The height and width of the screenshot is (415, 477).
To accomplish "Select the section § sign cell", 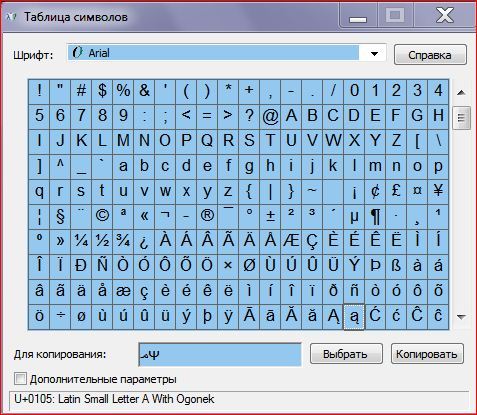I will click(x=60, y=216).
